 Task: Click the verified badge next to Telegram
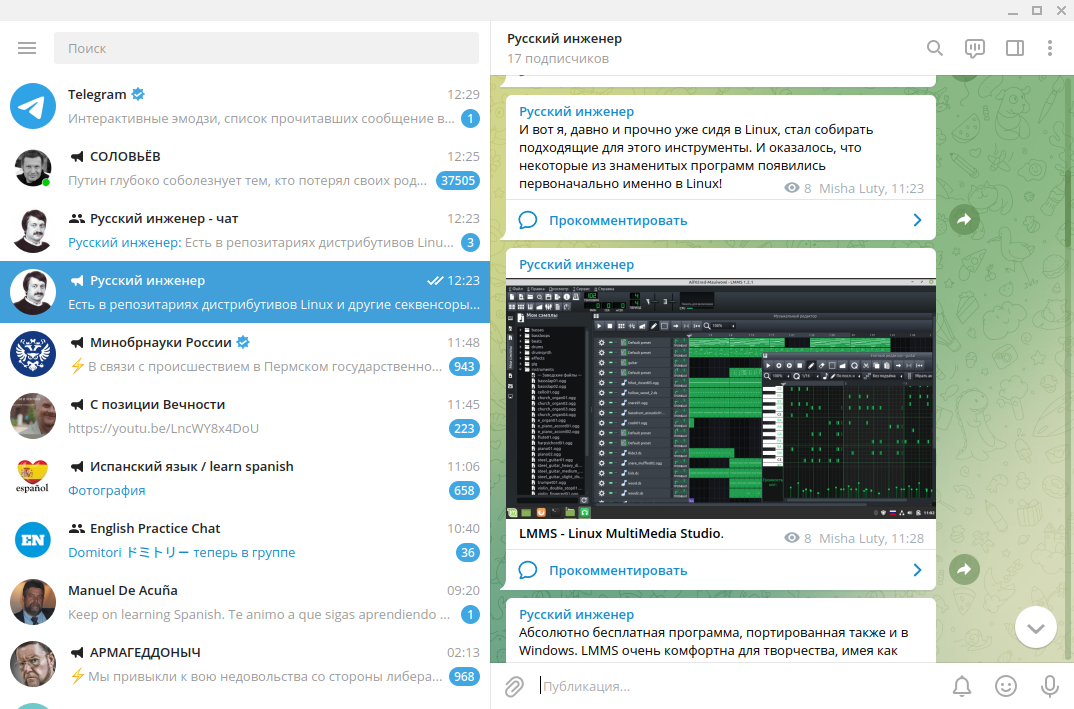pyautogui.click(x=138, y=94)
